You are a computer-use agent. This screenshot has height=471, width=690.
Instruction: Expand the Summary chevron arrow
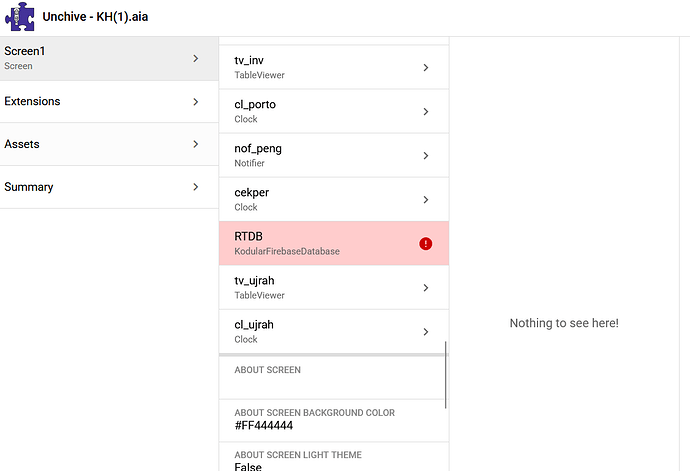pos(196,187)
